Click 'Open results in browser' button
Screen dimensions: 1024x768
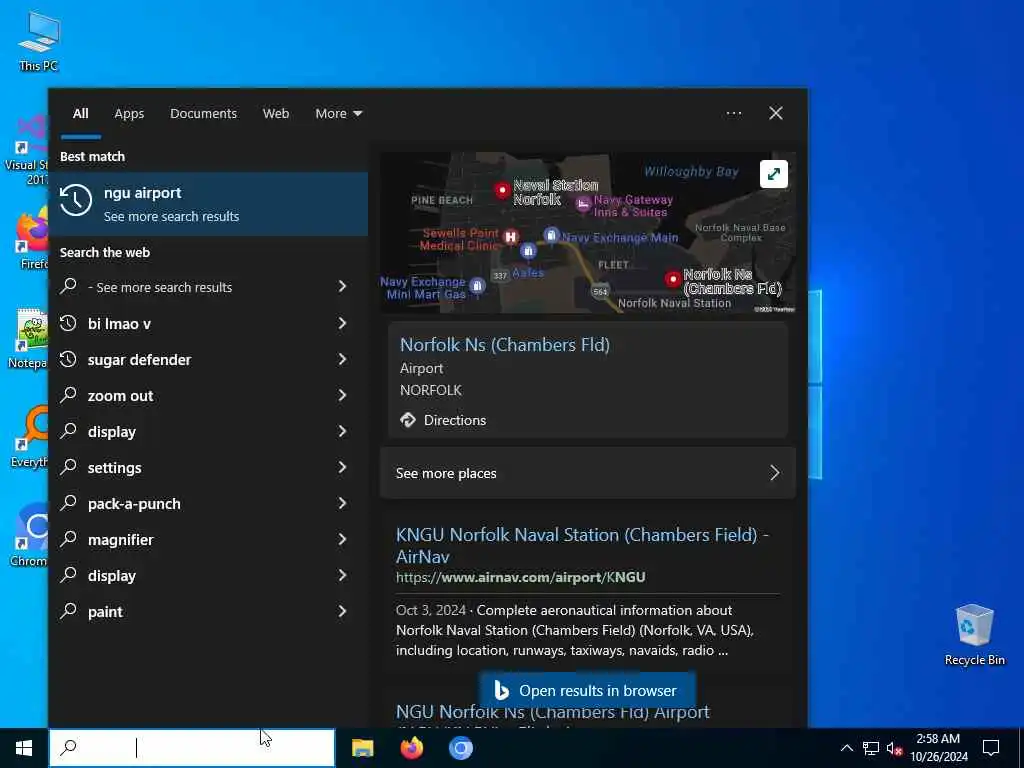point(586,690)
